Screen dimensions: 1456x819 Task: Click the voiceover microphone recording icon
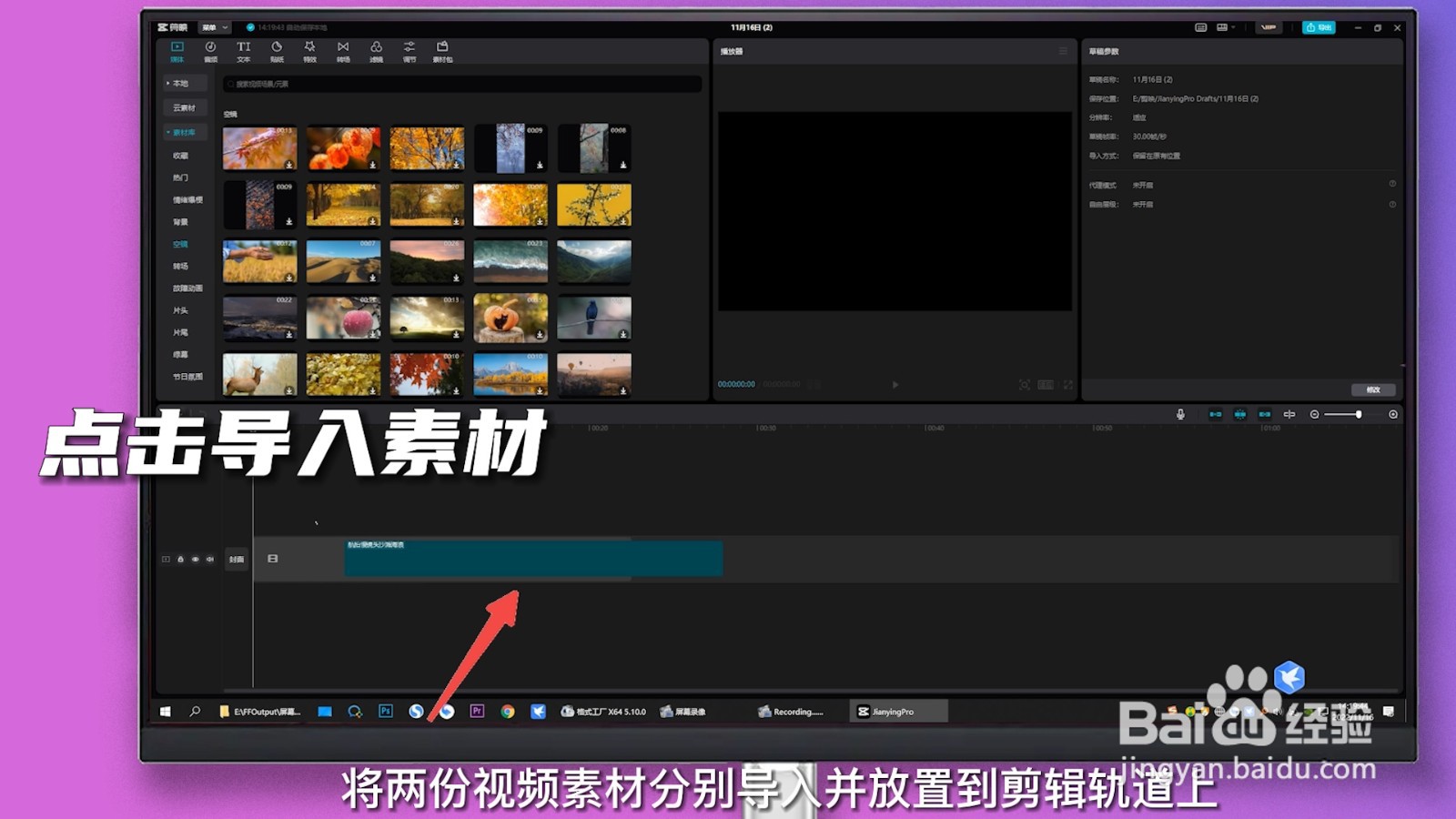click(x=1180, y=414)
